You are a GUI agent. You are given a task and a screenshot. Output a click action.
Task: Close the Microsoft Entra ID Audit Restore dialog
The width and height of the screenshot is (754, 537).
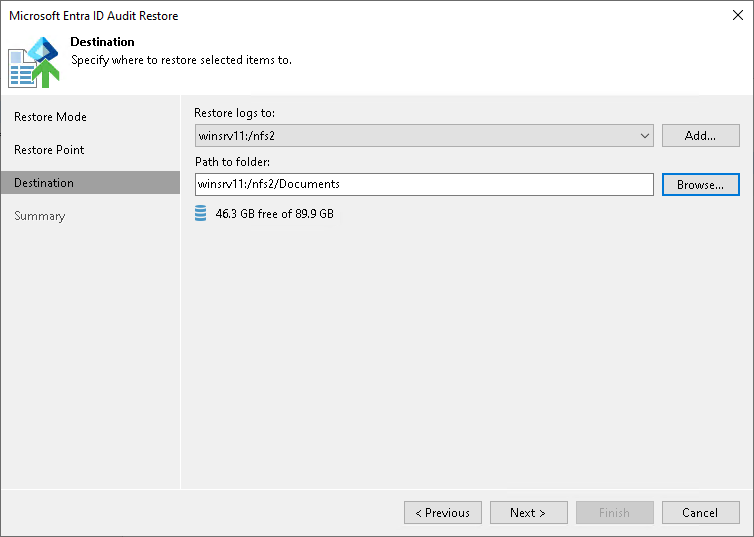[x=738, y=15]
